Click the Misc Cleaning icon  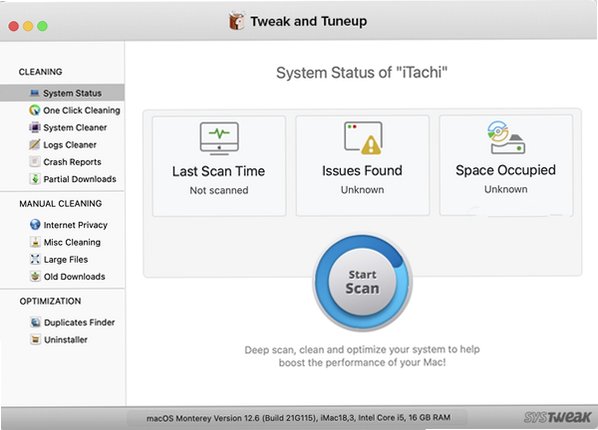[x=35, y=242]
